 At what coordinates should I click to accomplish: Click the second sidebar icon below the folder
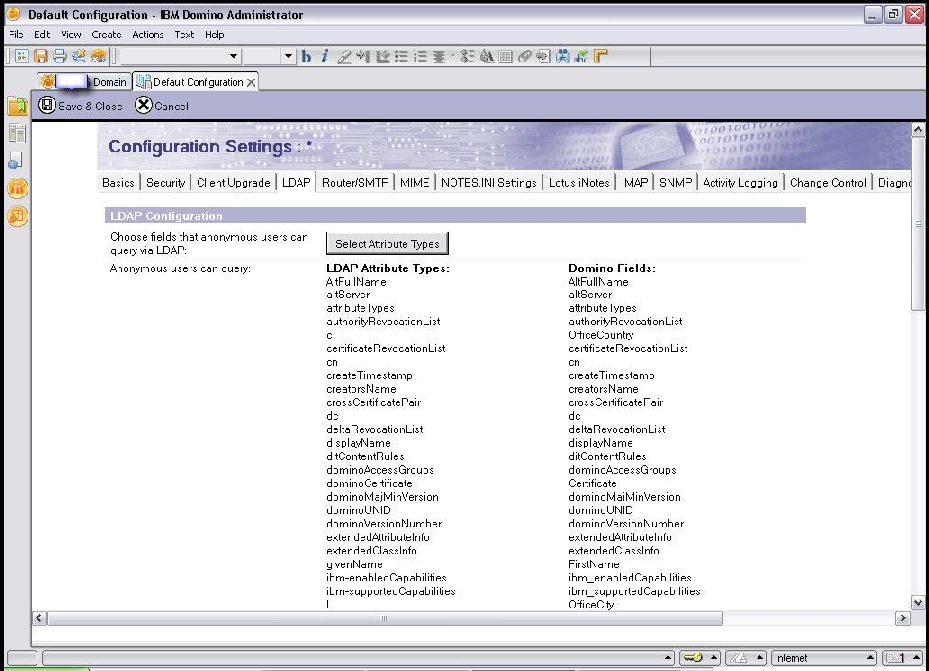(17, 133)
